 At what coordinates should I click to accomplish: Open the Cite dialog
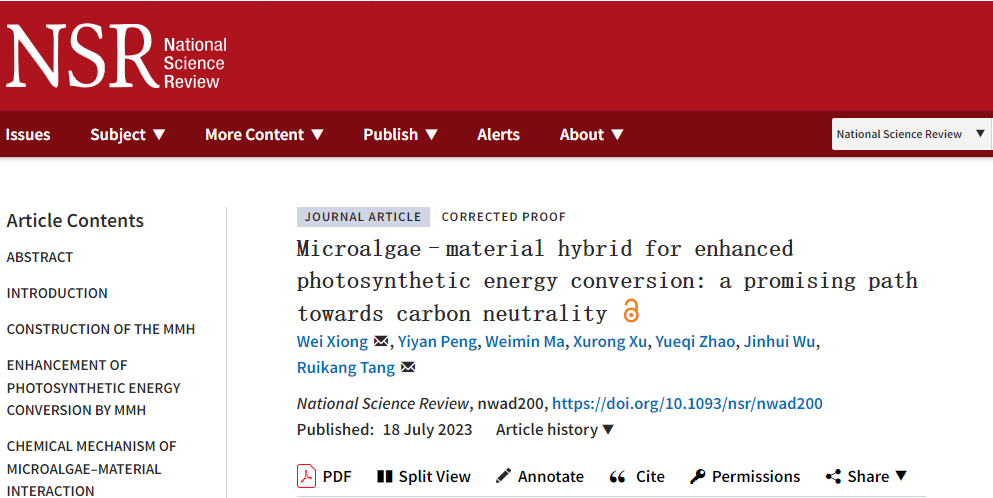click(x=637, y=476)
